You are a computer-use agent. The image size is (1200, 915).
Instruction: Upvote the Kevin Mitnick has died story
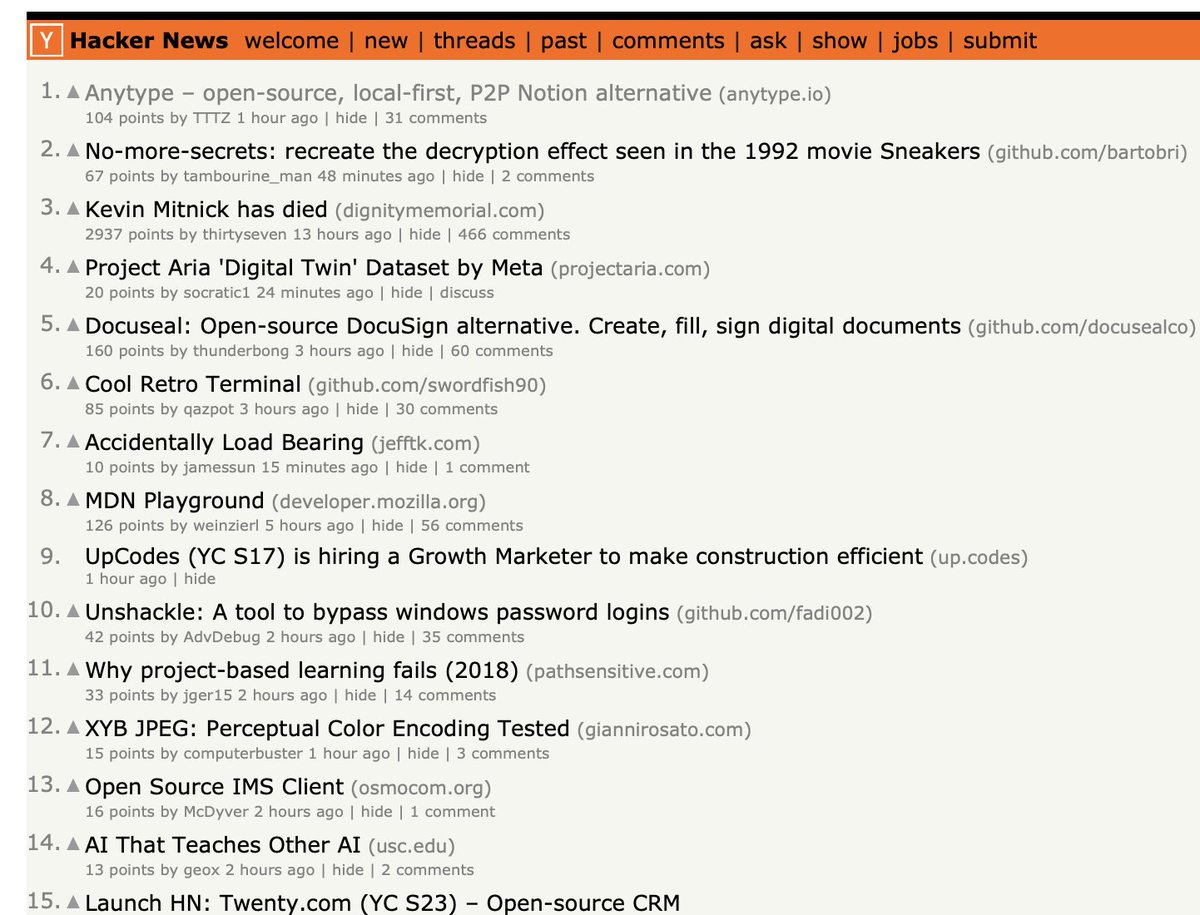(x=73, y=209)
